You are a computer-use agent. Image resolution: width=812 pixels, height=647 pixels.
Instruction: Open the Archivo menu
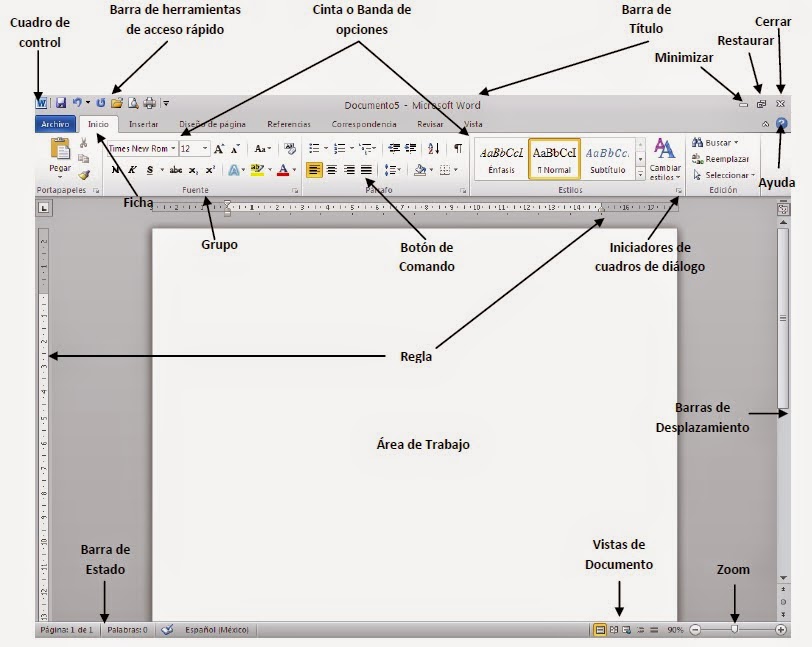click(57, 124)
